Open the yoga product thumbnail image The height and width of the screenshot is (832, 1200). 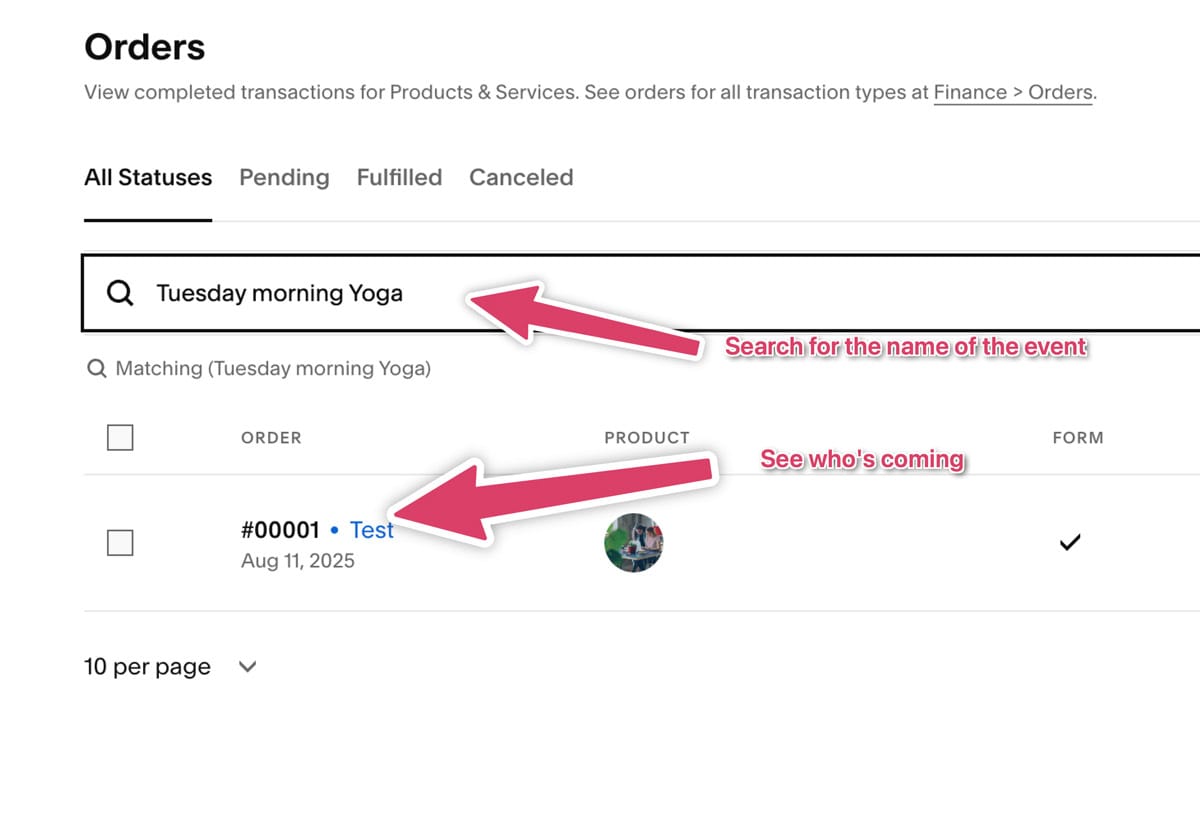634,543
